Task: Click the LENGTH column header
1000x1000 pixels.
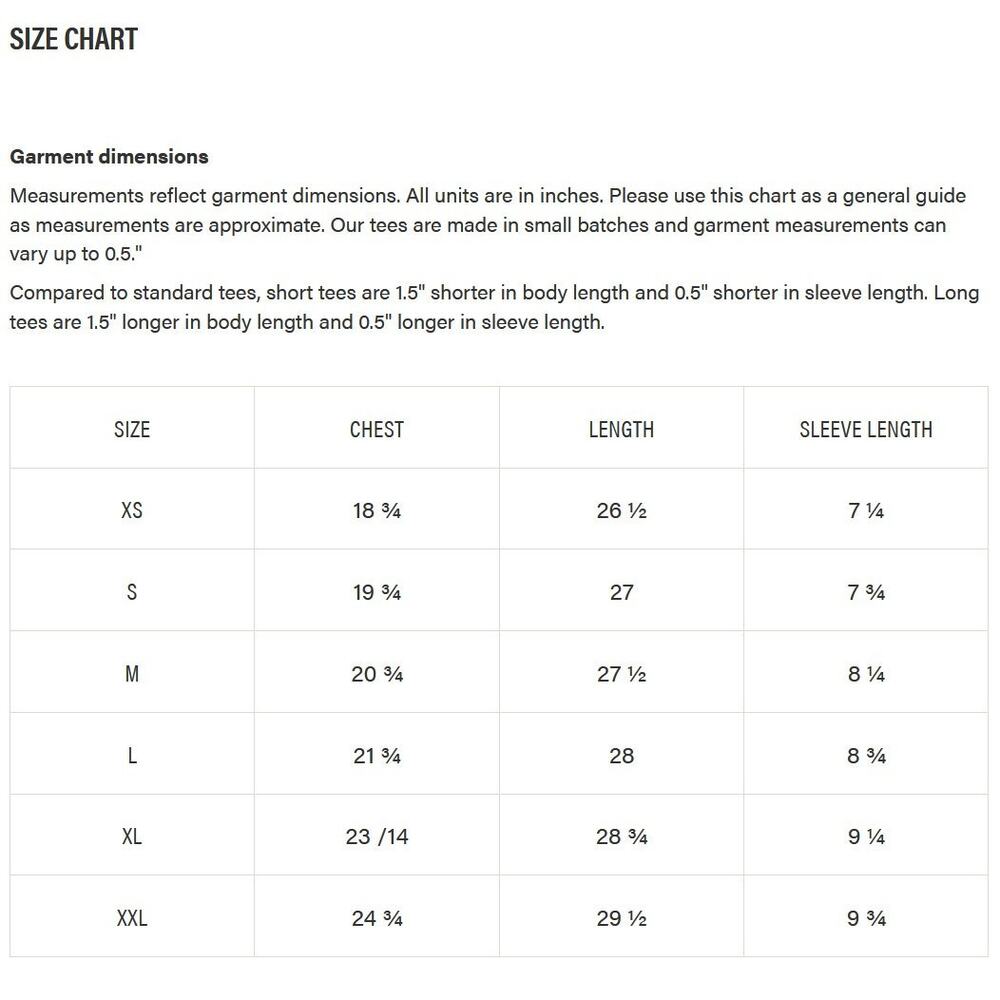Action: coord(621,429)
